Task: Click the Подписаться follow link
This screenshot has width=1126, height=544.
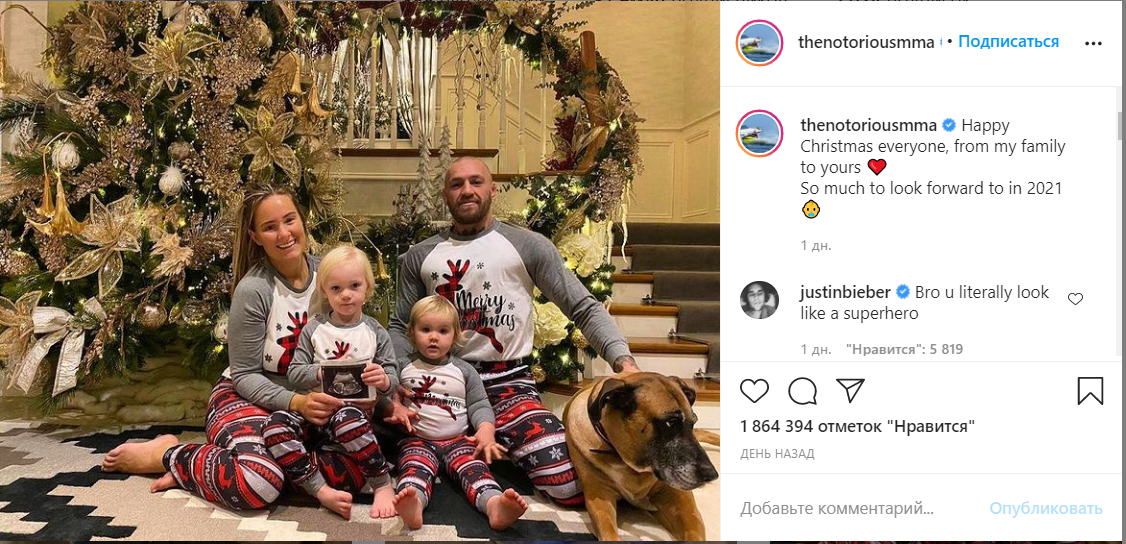Action: 1008,42
